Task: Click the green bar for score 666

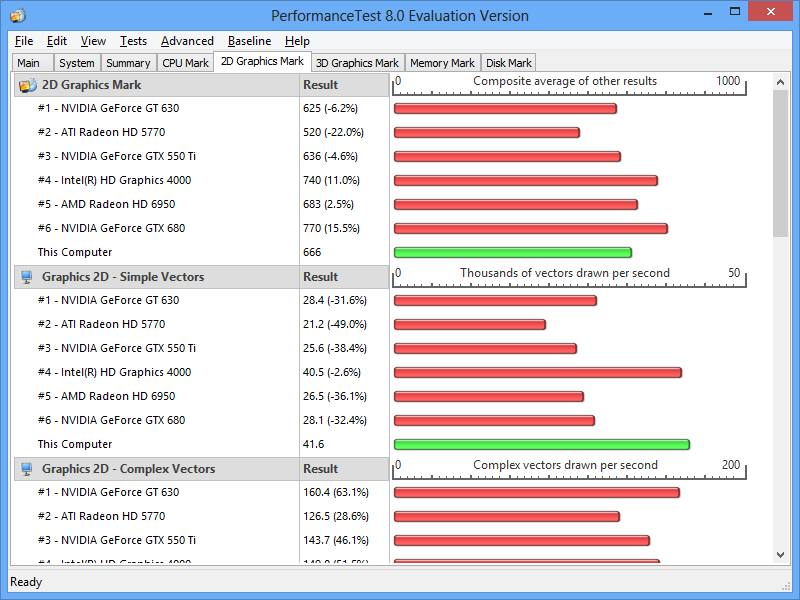Action: [x=513, y=252]
